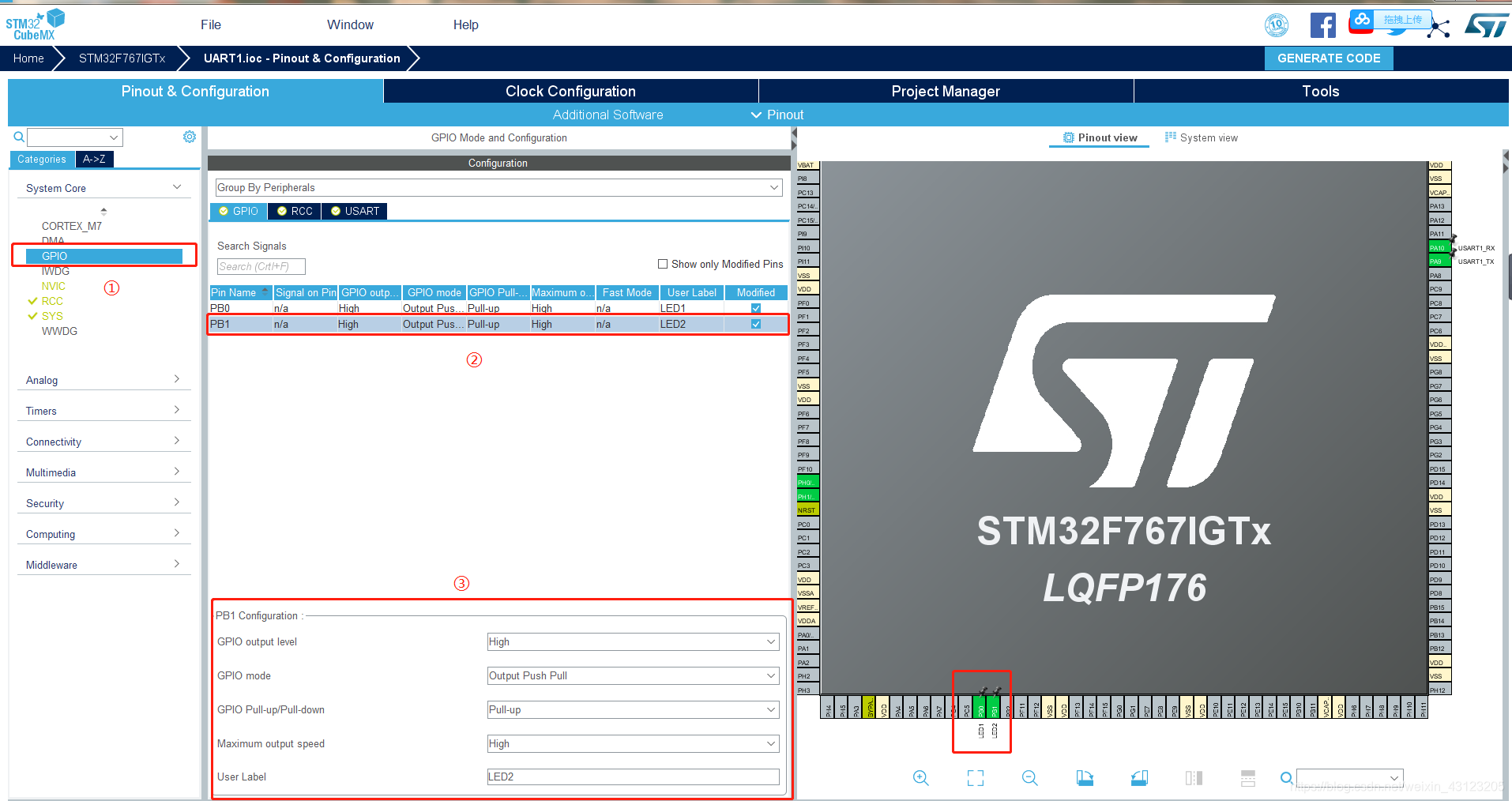Open Additional Software
Viewport: 1512px width, 801px height.
coord(607,115)
